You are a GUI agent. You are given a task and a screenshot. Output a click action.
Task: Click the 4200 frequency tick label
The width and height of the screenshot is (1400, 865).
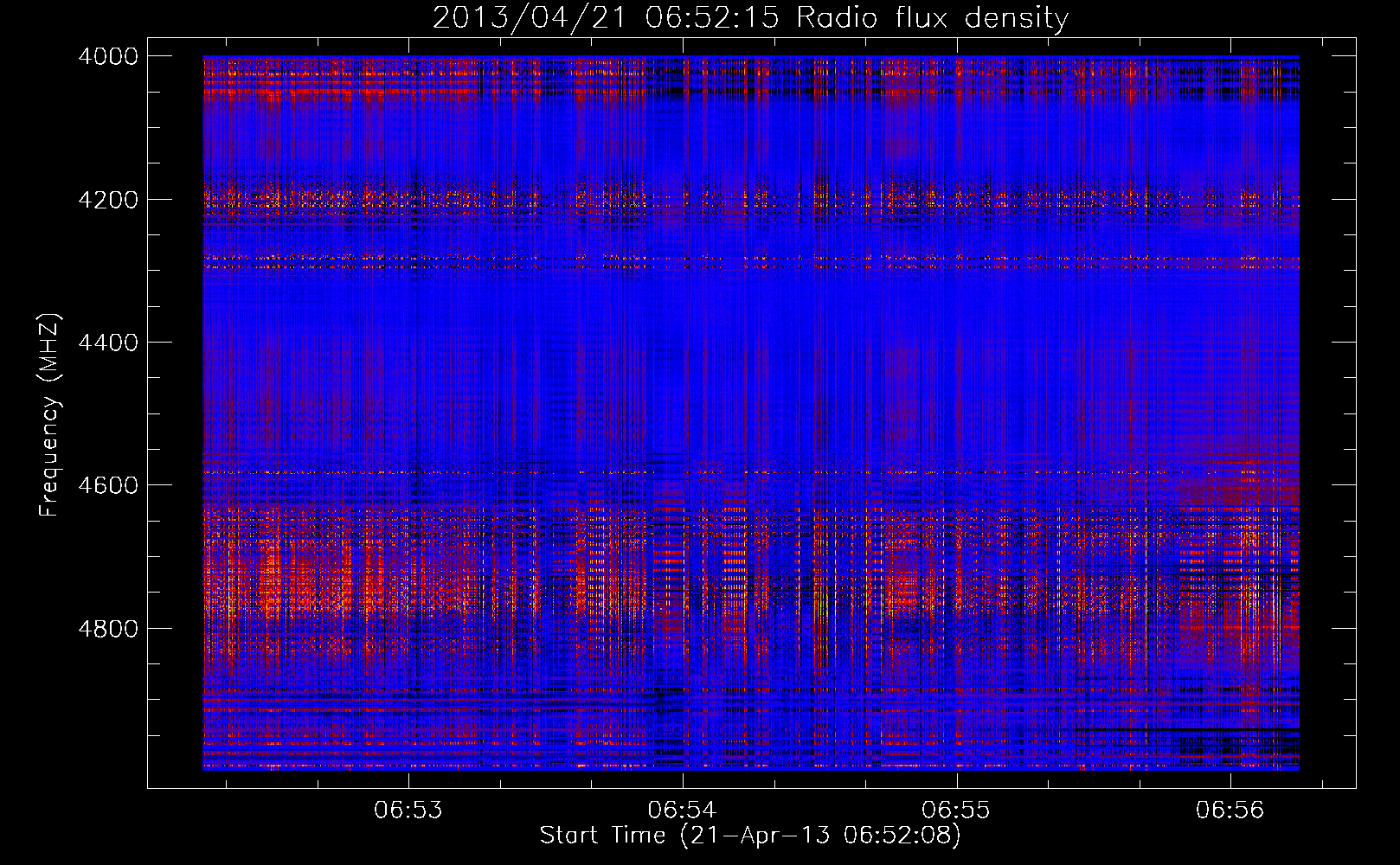click(x=108, y=200)
